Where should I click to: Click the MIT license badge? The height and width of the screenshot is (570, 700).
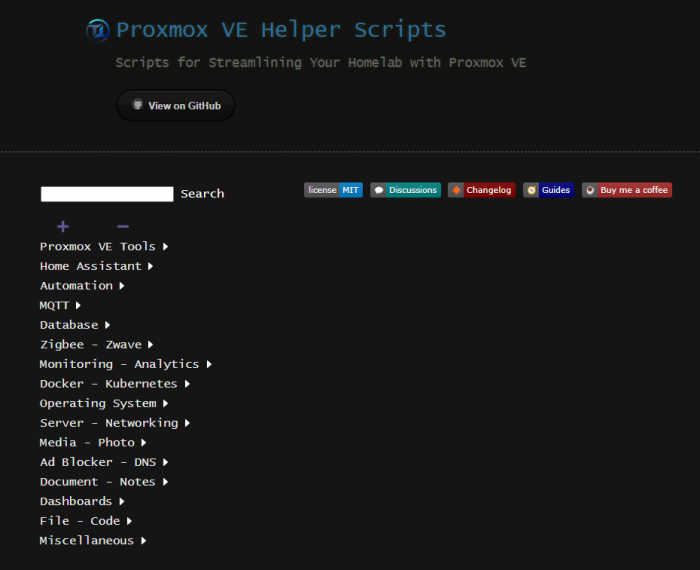coord(333,190)
